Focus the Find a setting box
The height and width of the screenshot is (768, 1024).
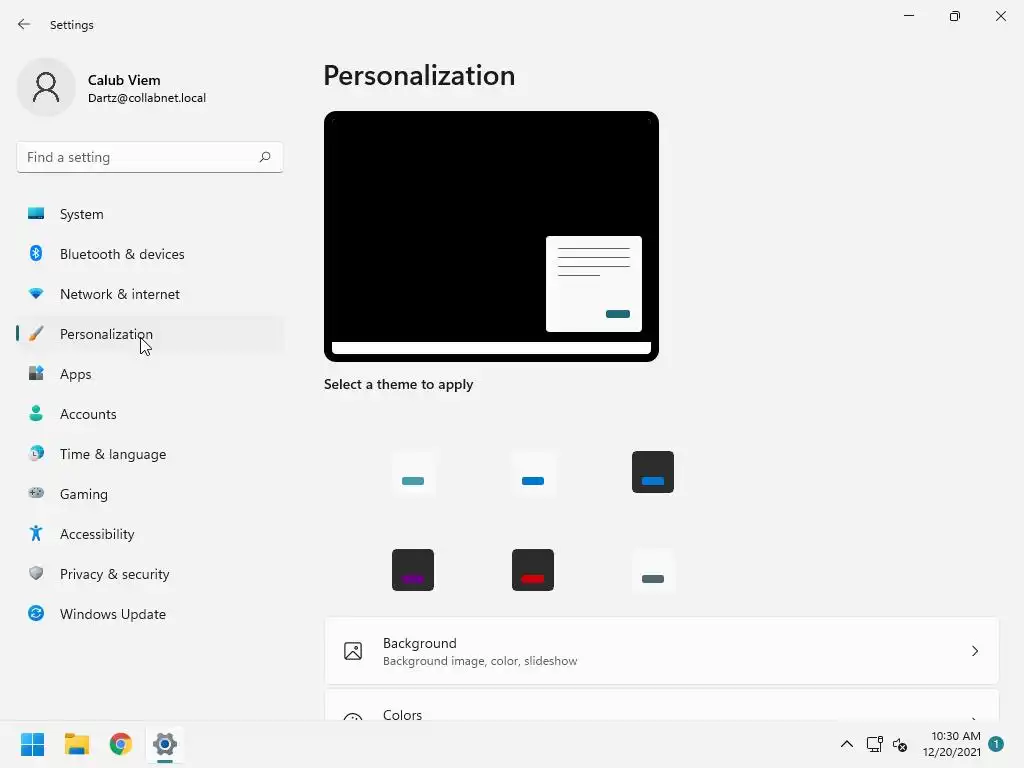click(150, 157)
